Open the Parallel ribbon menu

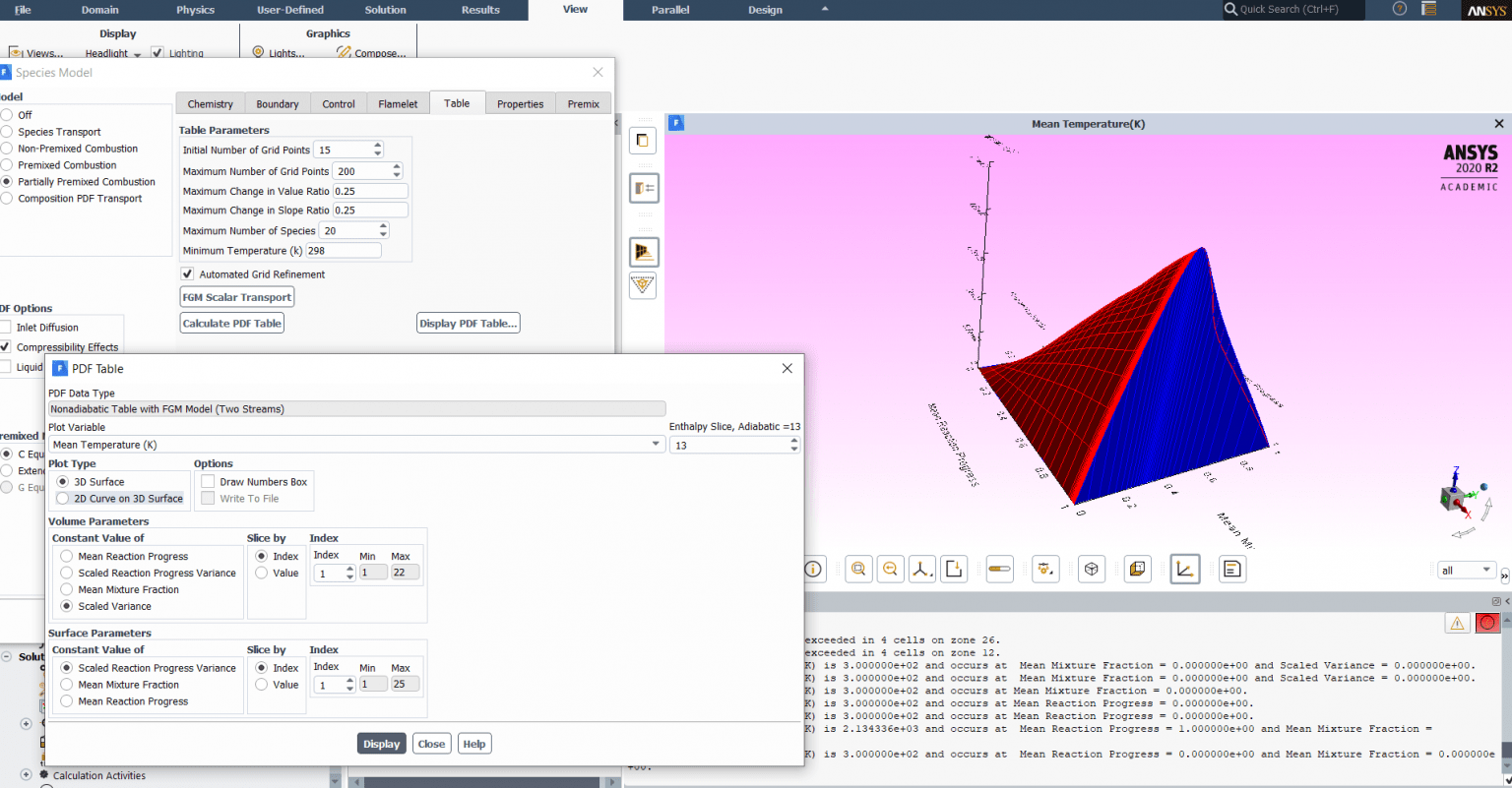pyautogui.click(x=669, y=10)
